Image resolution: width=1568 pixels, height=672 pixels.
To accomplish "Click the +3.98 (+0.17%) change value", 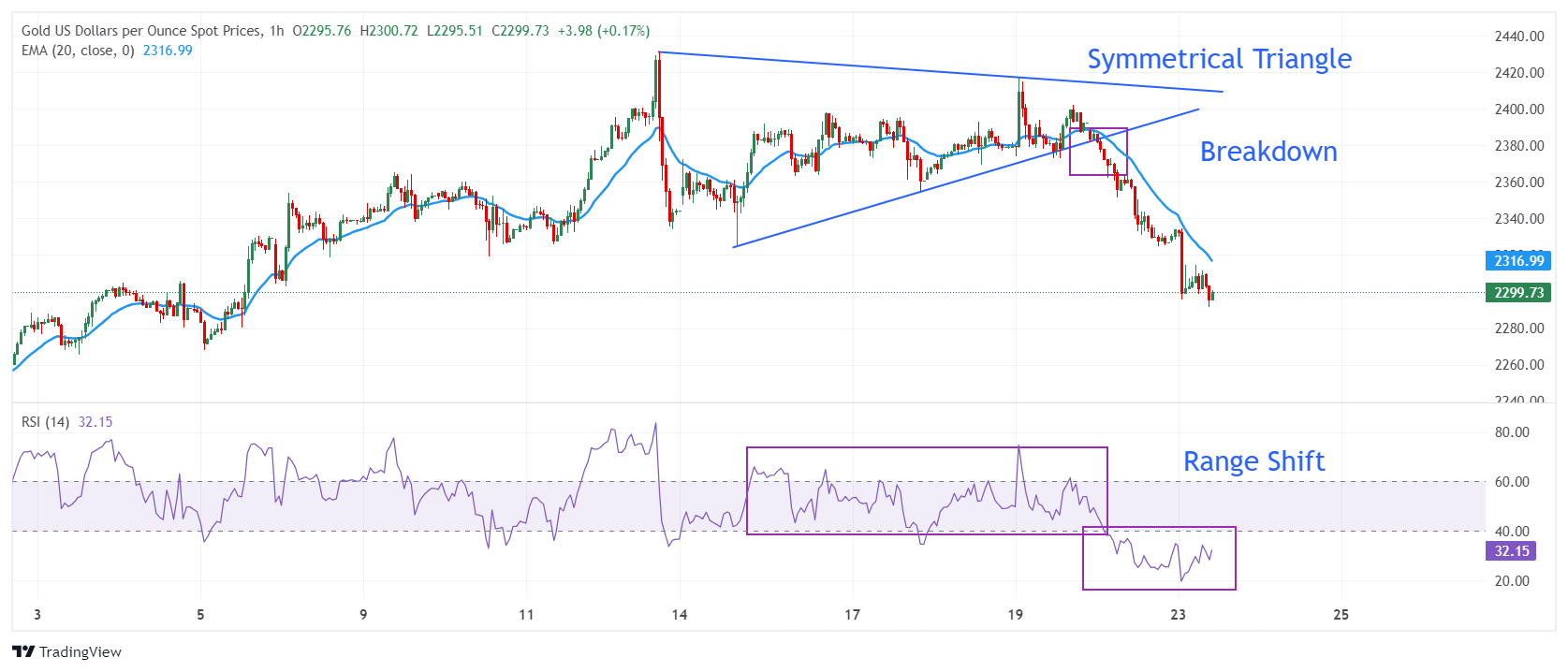I will pos(603,31).
